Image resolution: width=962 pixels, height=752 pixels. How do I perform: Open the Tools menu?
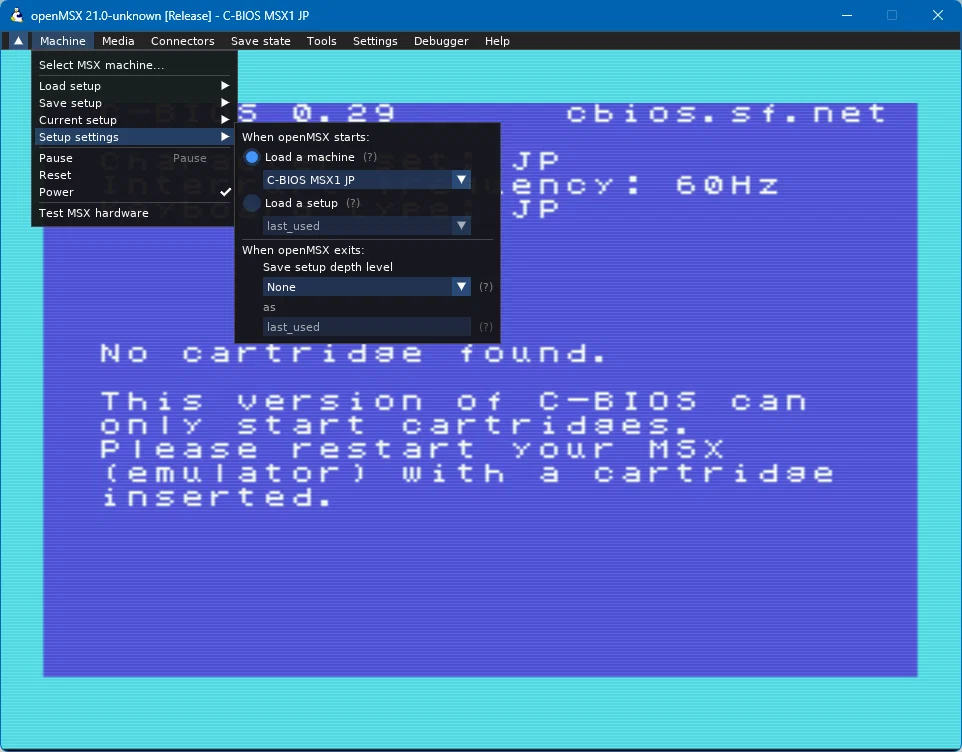click(321, 40)
